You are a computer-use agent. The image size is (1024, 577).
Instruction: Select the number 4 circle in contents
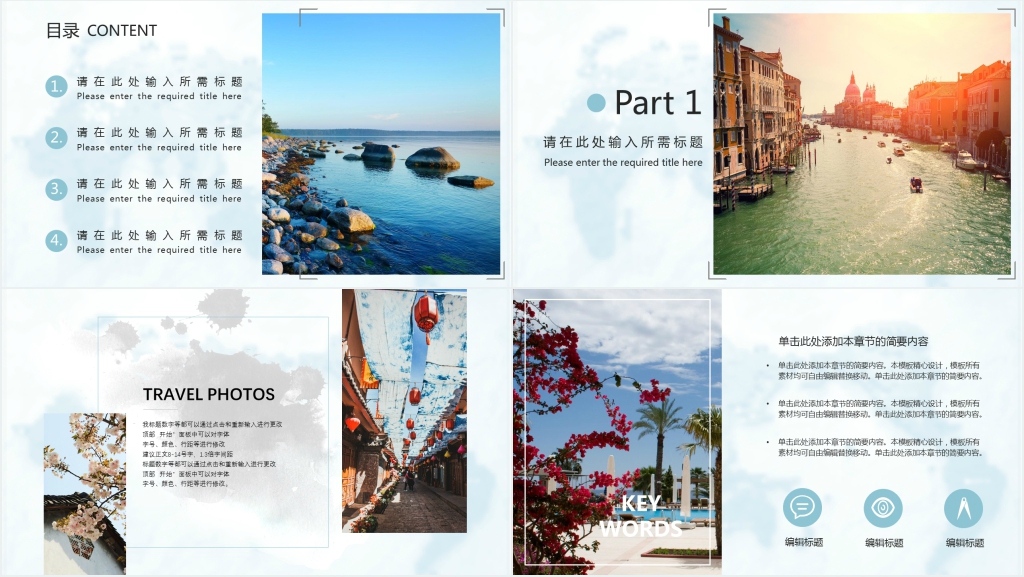pyautogui.click(x=56, y=240)
